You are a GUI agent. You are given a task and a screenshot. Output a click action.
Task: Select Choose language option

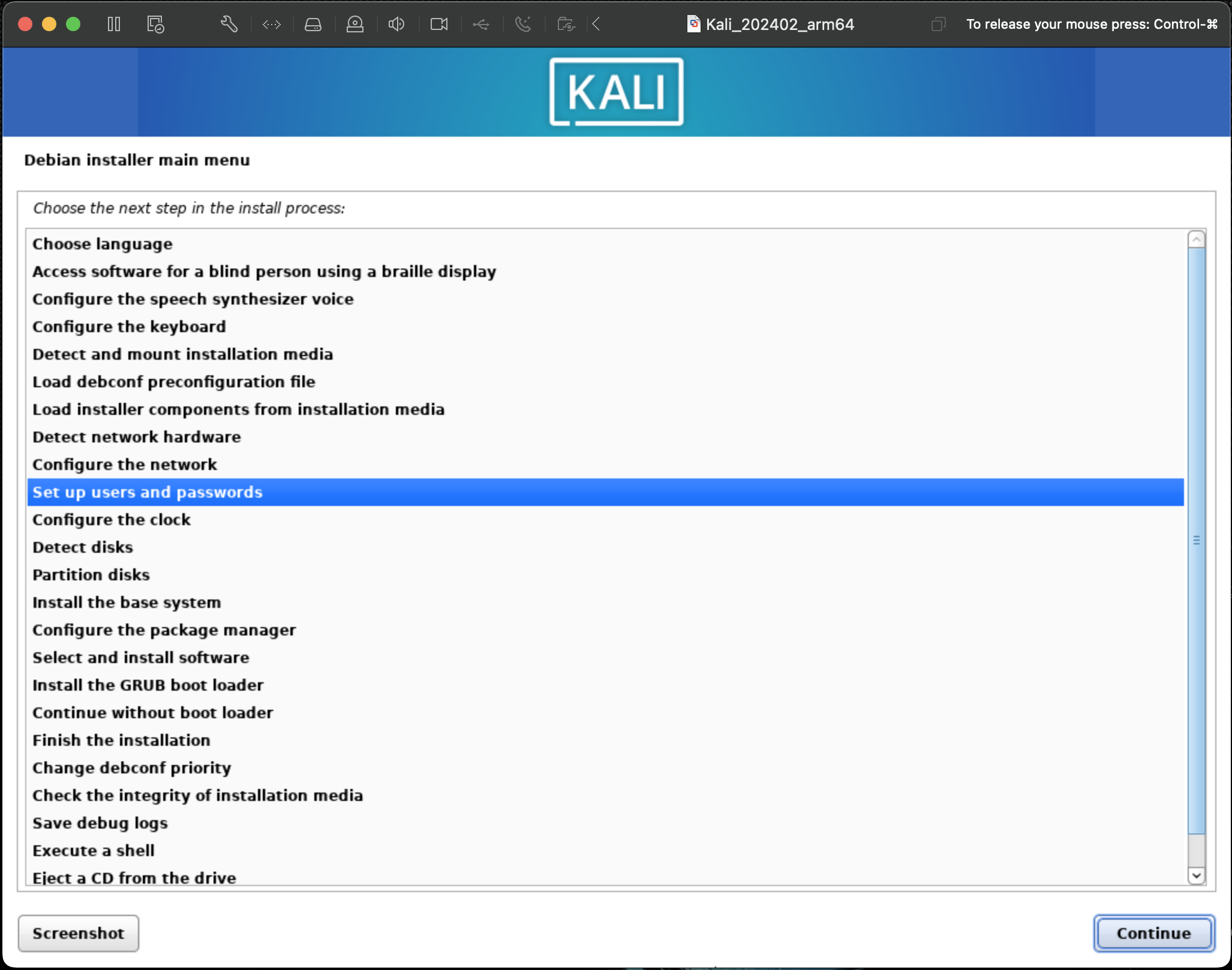[102, 243]
